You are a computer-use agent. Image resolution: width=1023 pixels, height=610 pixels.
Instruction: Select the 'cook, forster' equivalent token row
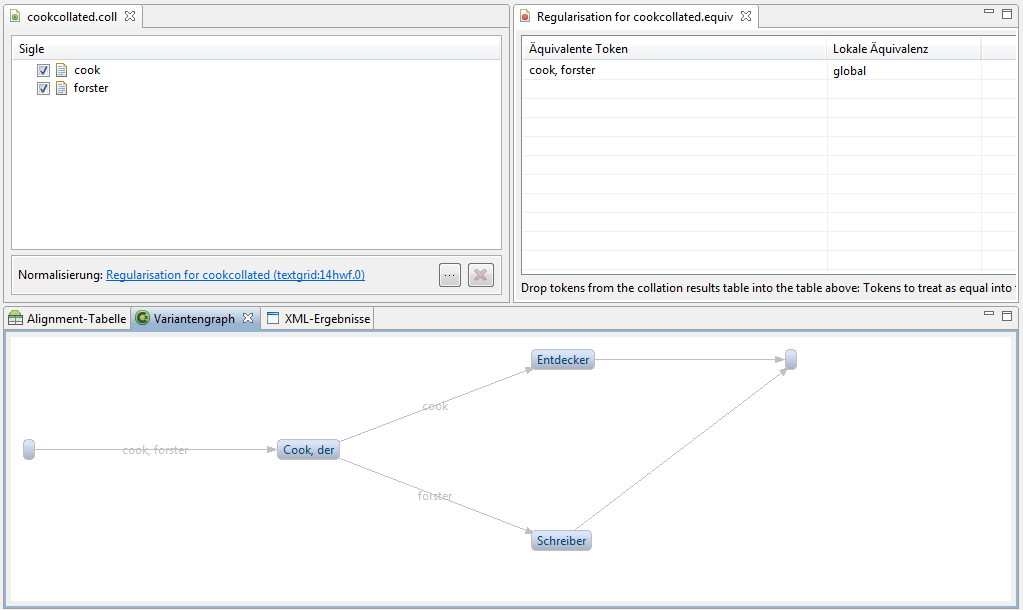click(675, 71)
